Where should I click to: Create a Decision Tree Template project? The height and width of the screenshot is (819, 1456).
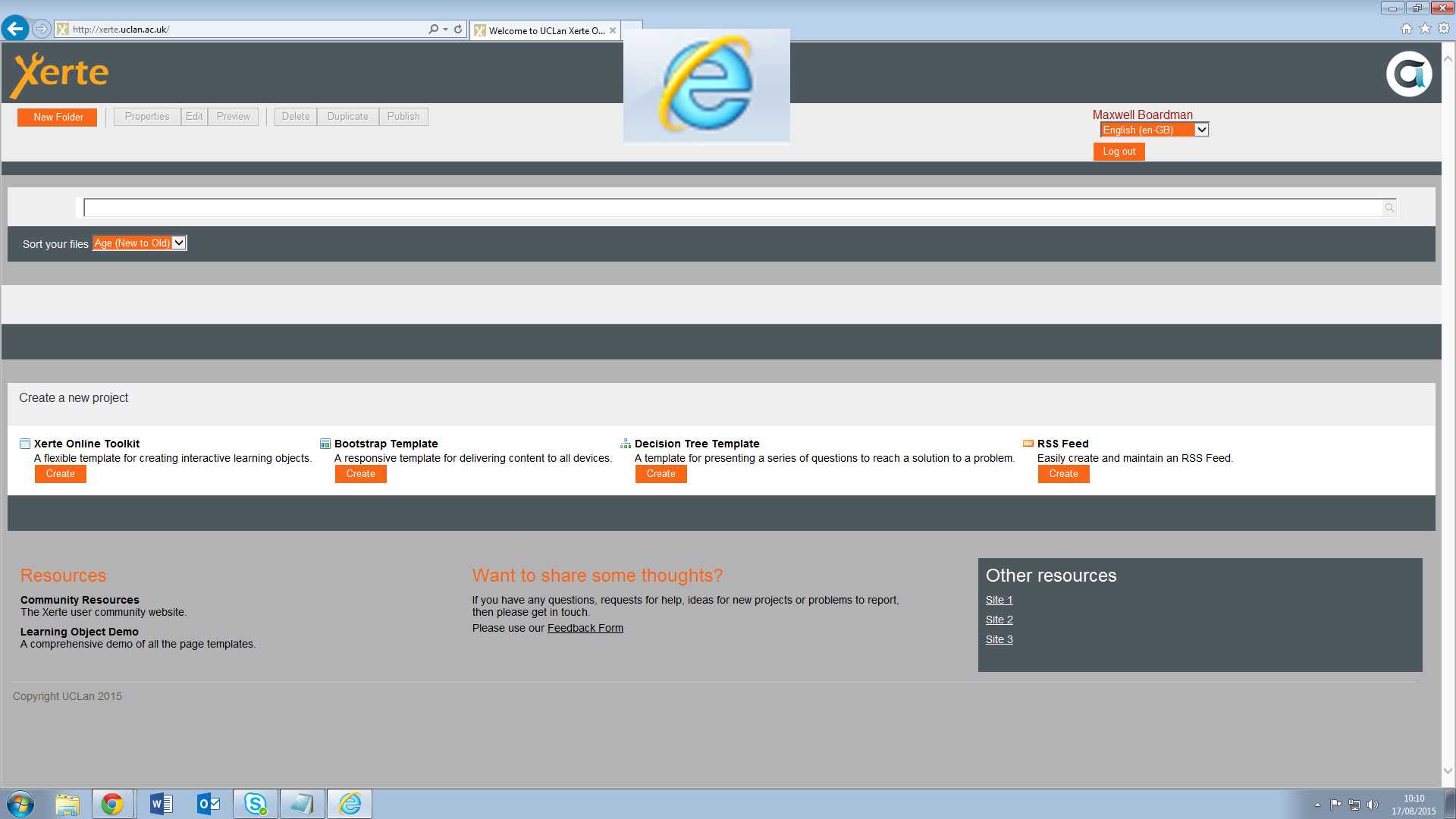(x=661, y=474)
